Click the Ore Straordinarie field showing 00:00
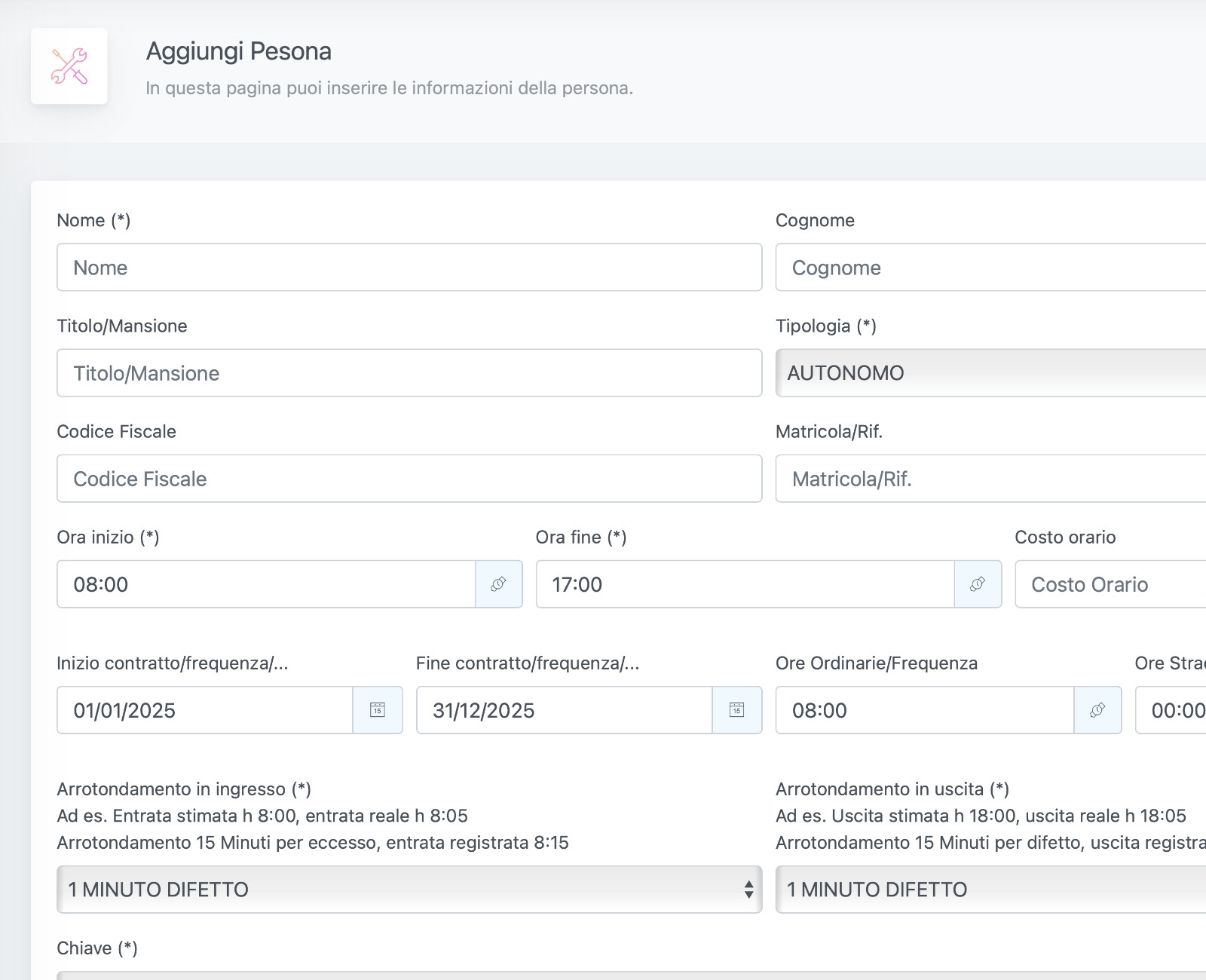 click(x=1171, y=710)
